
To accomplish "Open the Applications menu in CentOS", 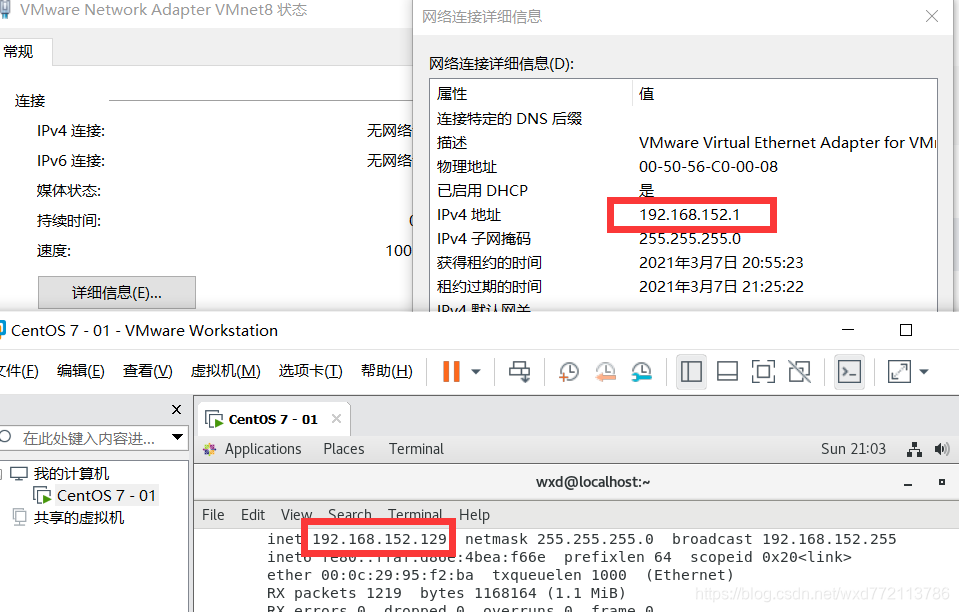I will (x=263, y=449).
